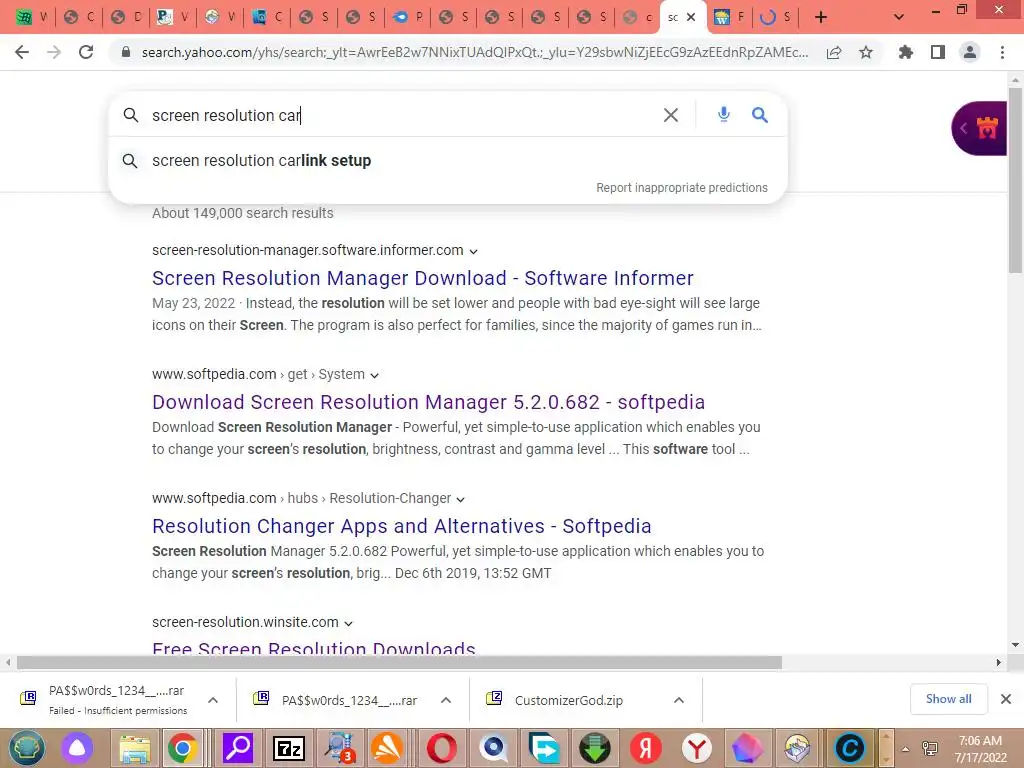Select the 'carlink setup' search suggestion
Viewport: 1024px width, 768px height.
pyautogui.click(x=447, y=161)
